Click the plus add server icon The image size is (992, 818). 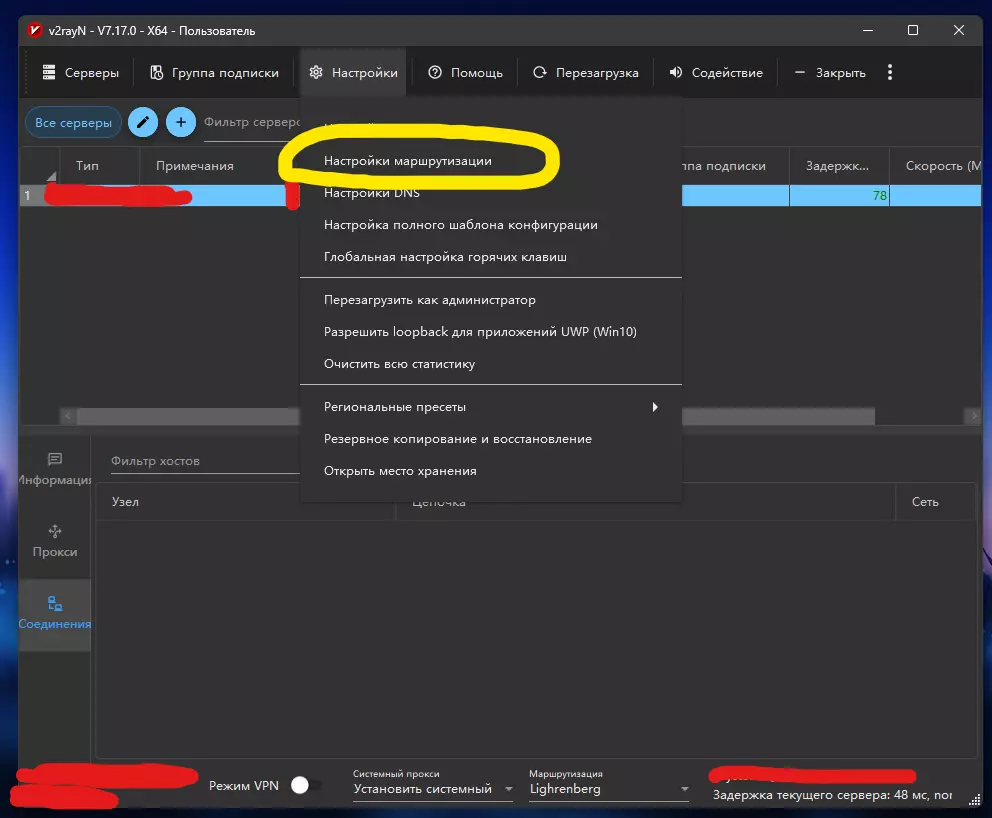pyautogui.click(x=181, y=123)
